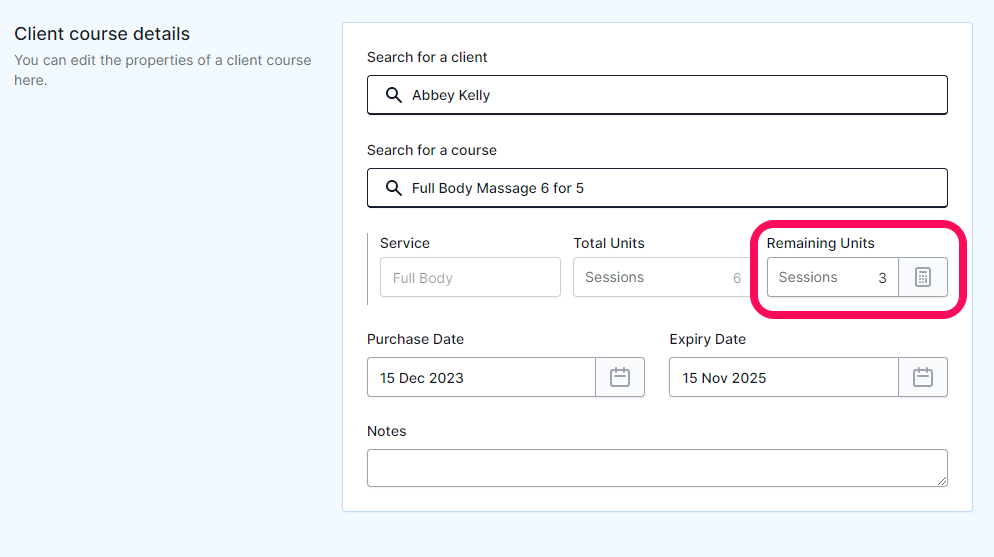Click the Total Units sessions field
The width and height of the screenshot is (994, 557).
tap(663, 277)
